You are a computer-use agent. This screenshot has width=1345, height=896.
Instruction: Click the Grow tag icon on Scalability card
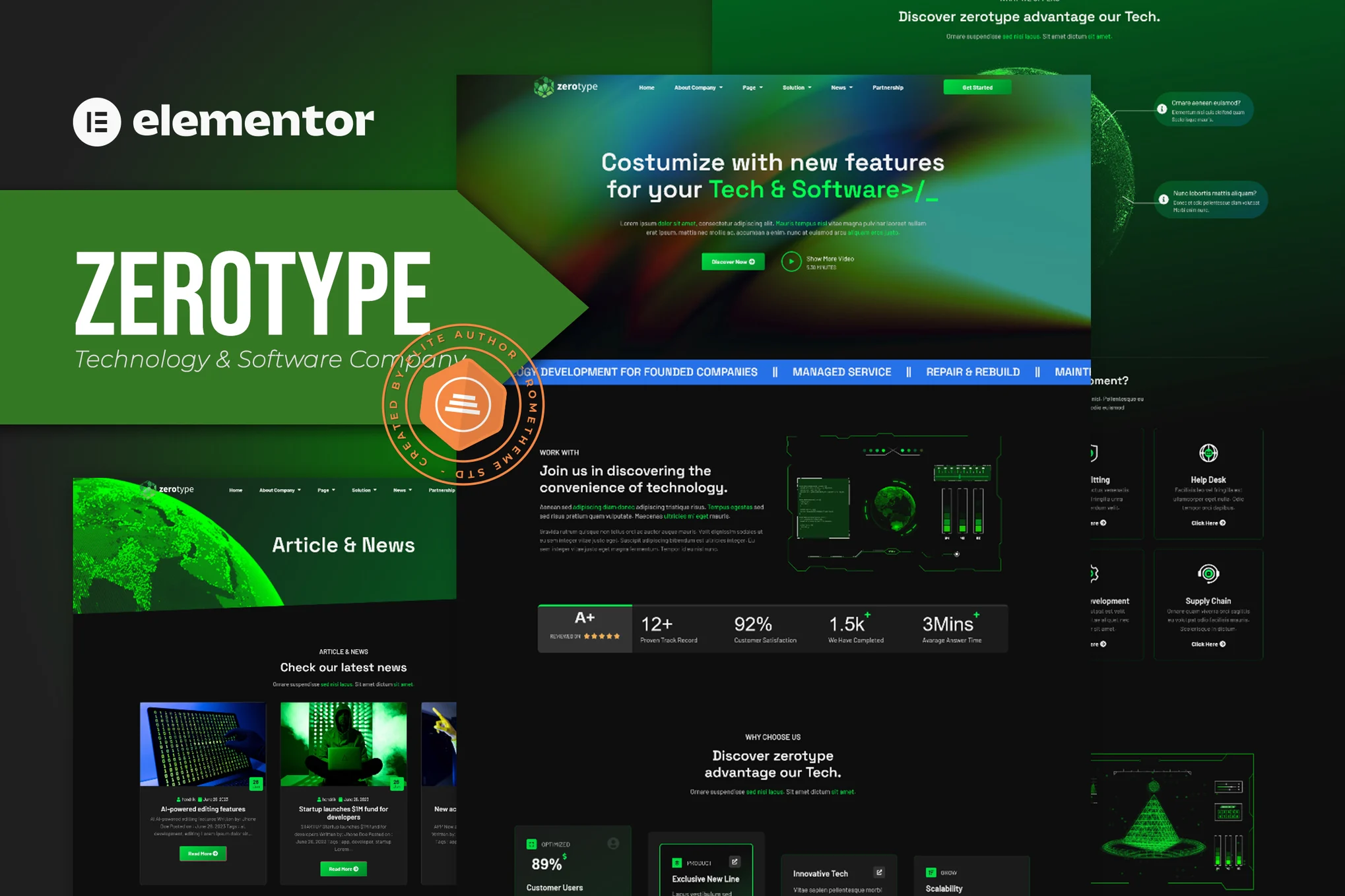click(931, 872)
